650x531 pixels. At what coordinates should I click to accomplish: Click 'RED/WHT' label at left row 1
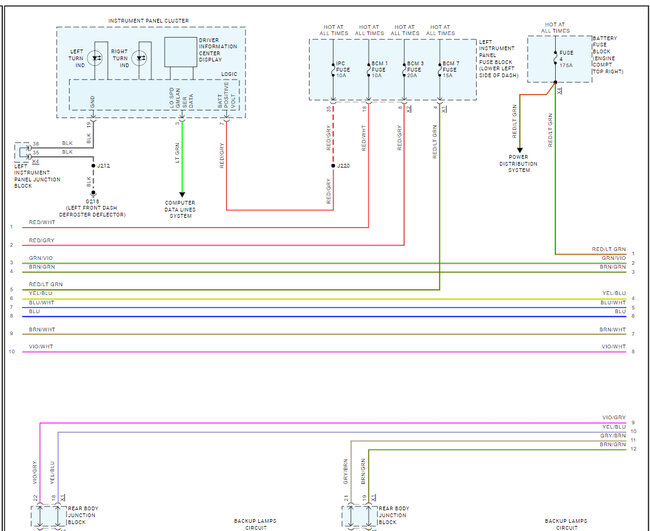[42, 223]
